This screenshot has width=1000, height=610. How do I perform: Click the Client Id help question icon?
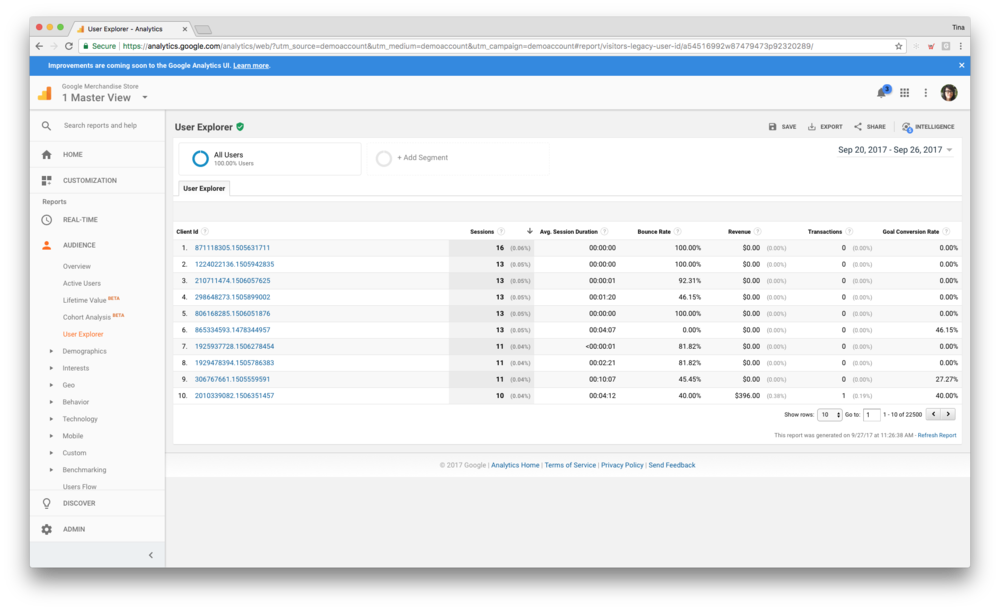pos(205,232)
